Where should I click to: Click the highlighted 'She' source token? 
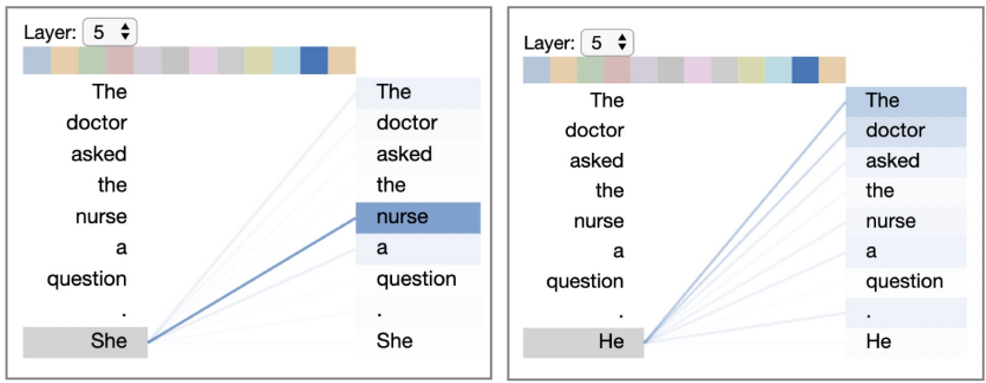click(x=86, y=342)
